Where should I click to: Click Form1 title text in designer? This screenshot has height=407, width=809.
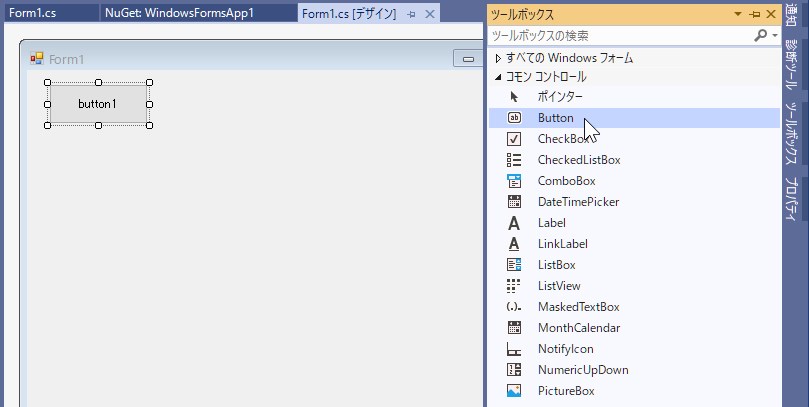66,59
